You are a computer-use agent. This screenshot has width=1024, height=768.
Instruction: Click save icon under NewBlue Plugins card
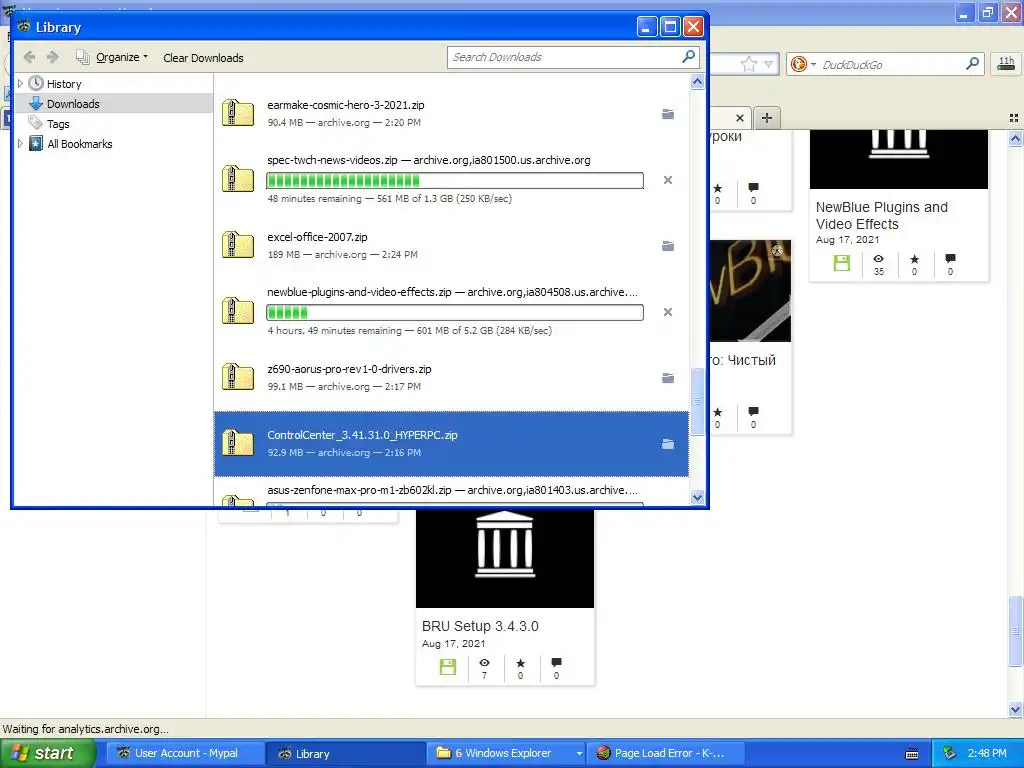point(842,263)
